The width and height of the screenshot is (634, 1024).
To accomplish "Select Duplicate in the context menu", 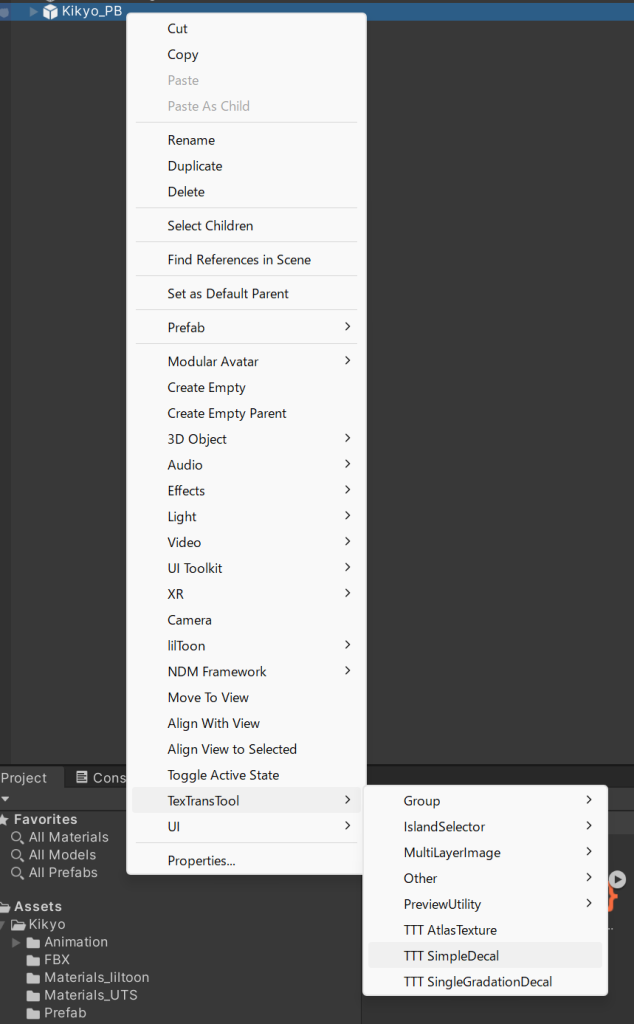I will (195, 166).
